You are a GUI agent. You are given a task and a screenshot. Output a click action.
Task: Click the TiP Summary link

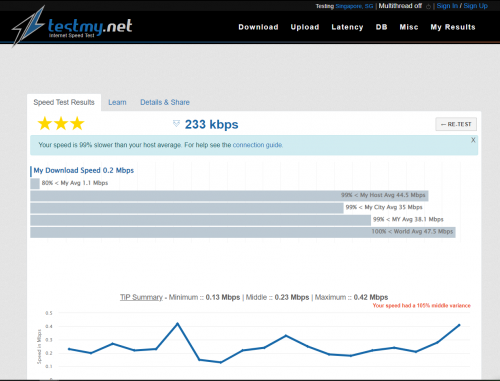[x=141, y=297]
